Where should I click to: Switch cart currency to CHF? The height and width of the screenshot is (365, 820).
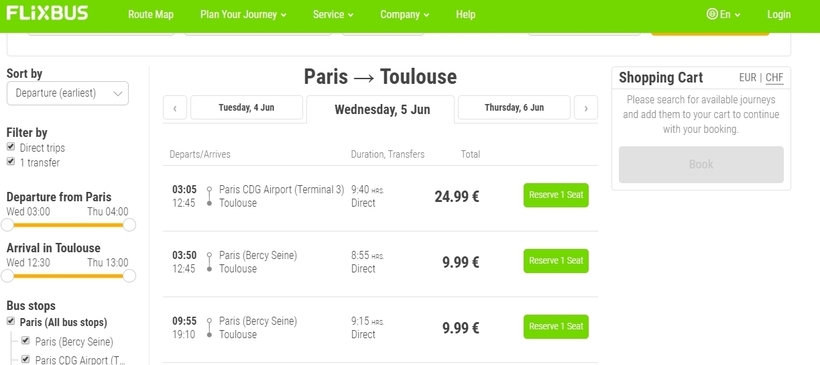tap(775, 78)
